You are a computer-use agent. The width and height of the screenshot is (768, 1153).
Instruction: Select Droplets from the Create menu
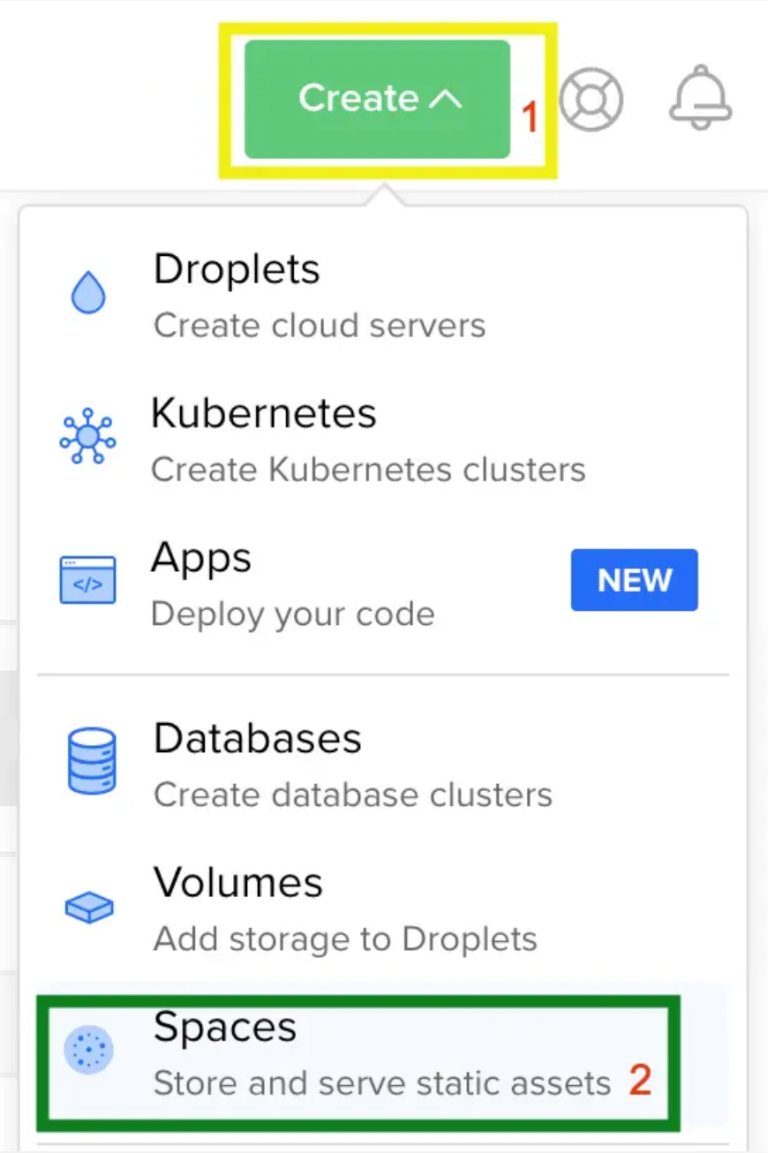click(236, 269)
